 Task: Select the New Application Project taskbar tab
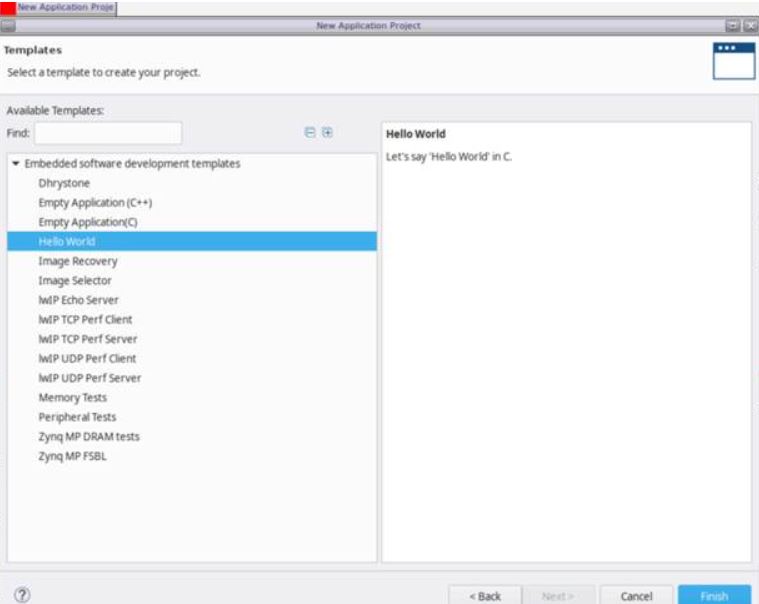(x=65, y=7)
